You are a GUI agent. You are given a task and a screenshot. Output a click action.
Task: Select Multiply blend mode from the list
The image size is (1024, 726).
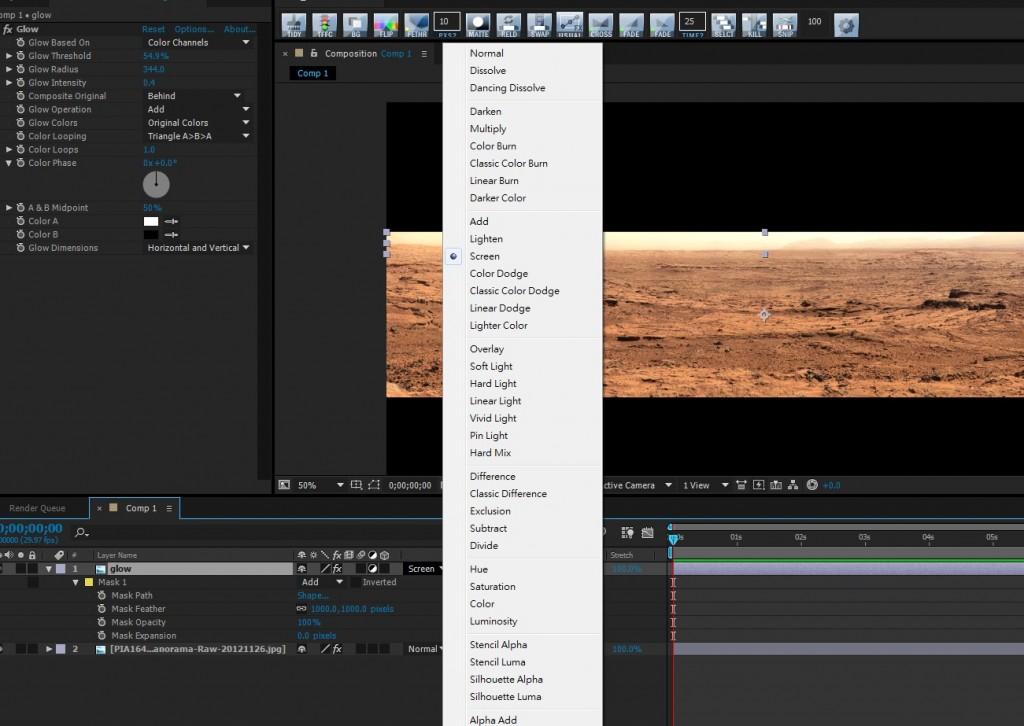(488, 129)
